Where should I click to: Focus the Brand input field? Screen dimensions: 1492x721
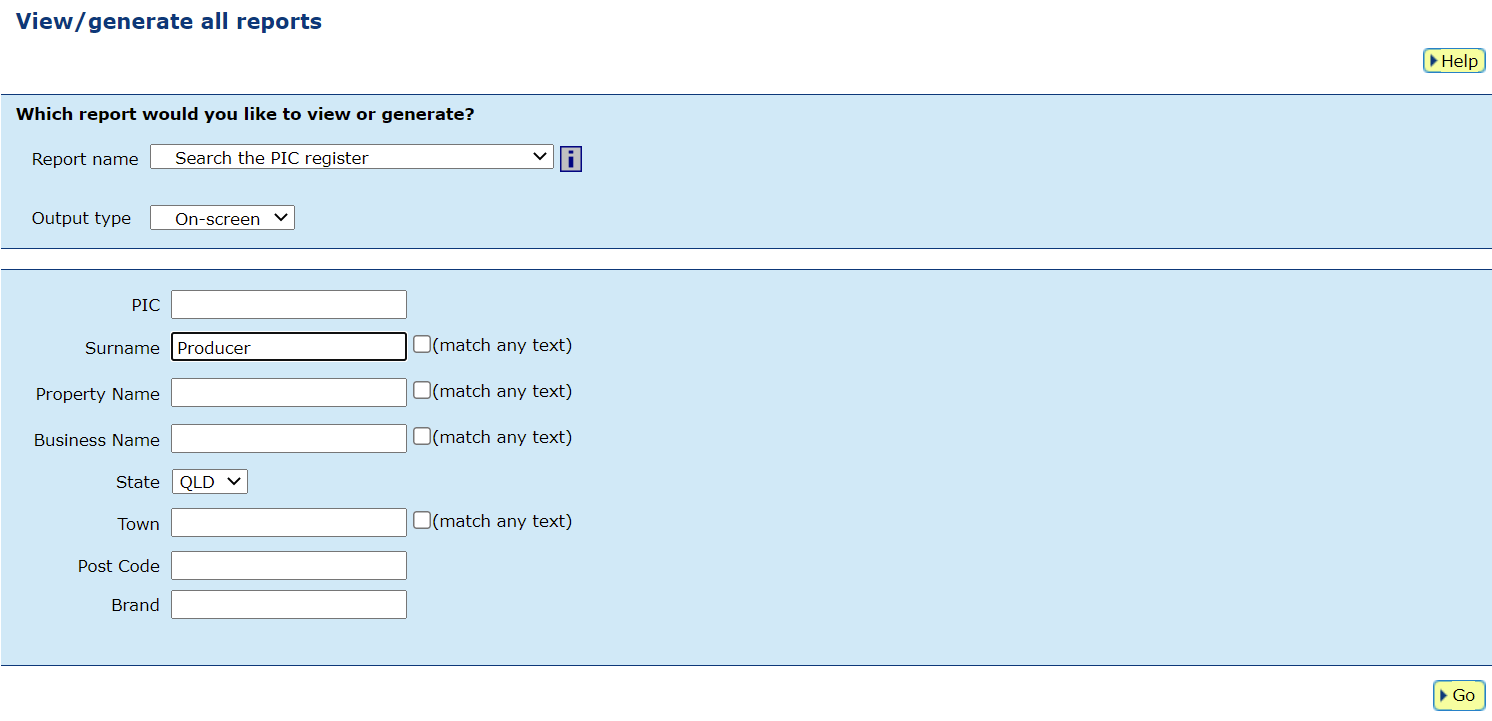click(x=289, y=605)
